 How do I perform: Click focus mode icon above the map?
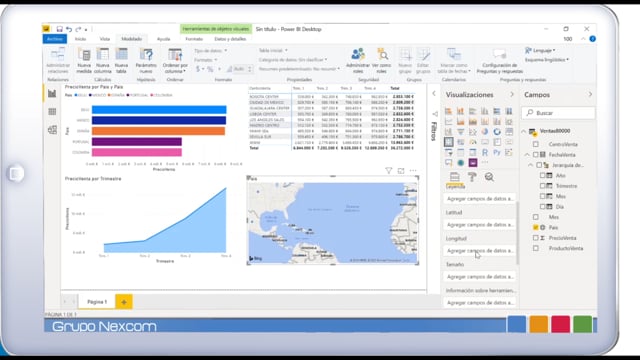401,171
